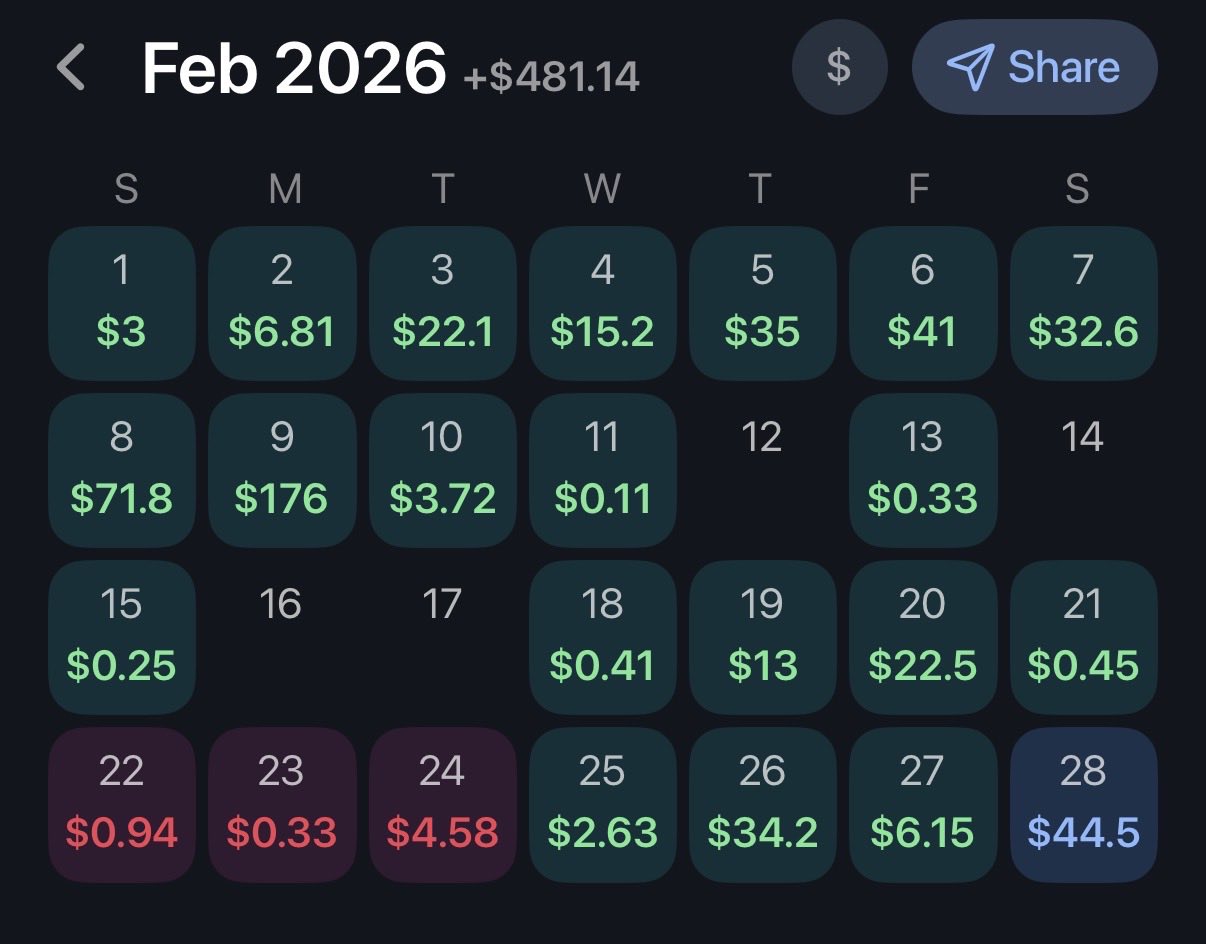This screenshot has width=1206, height=944.
Task: Open February 15 with $0.25 profit
Action: [x=122, y=637]
